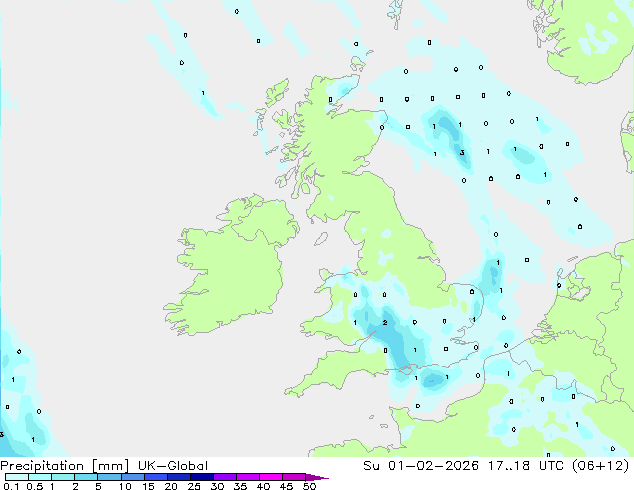The width and height of the screenshot is (634, 490).
Task: Select the legend swatch between 15 and 20
Action: (x=155, y=477)
